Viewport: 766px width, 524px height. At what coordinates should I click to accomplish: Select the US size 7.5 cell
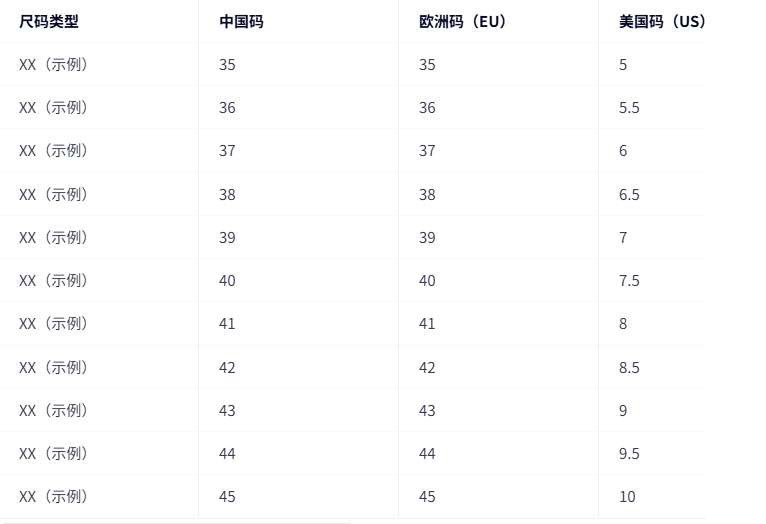[x=629, y=281]
